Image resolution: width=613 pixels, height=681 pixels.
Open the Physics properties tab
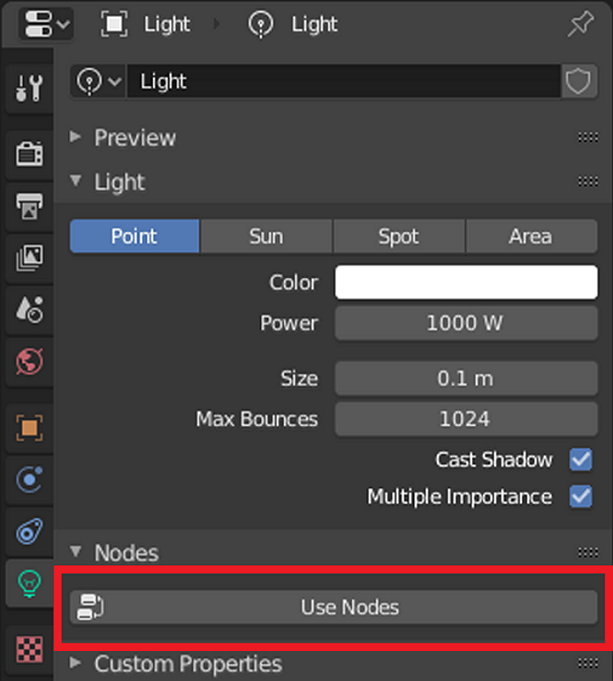29,479
